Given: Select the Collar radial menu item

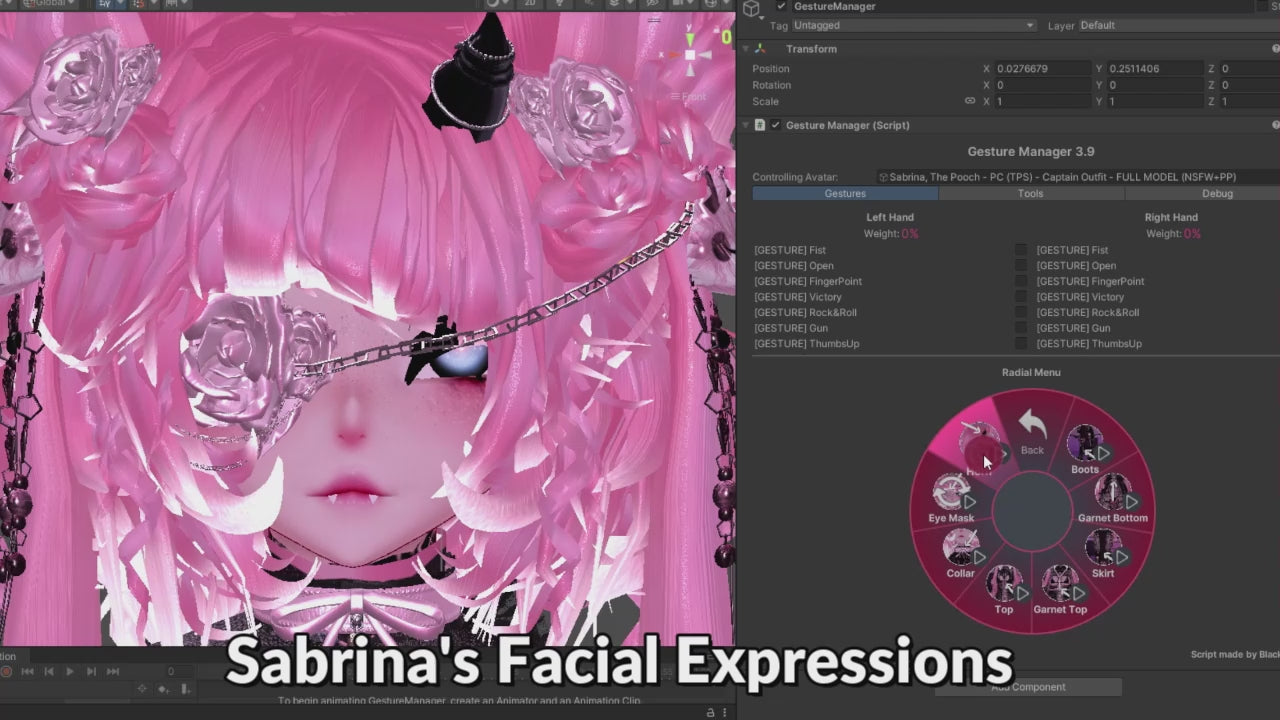Looking at the screenshot, I should click(961, 552).
